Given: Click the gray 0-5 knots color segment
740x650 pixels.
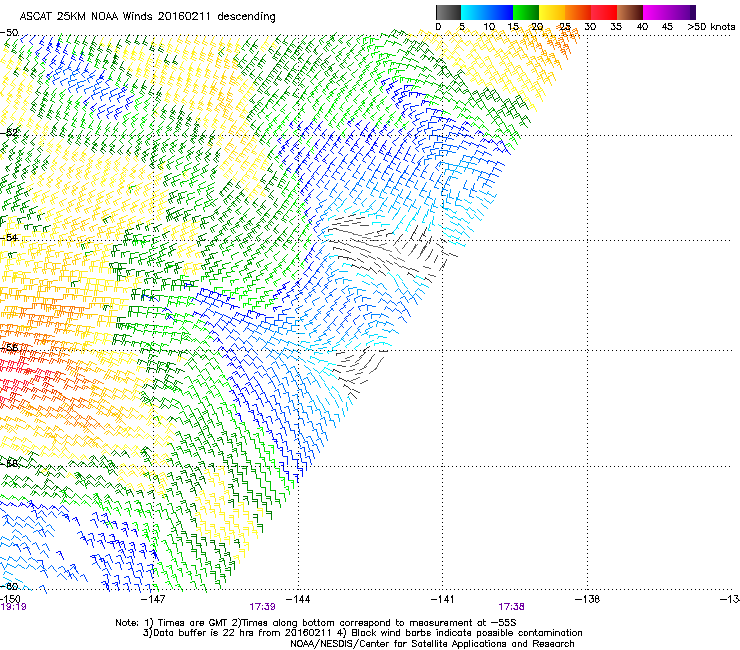Looking at the screenshot, I should (x=448, y=12).
